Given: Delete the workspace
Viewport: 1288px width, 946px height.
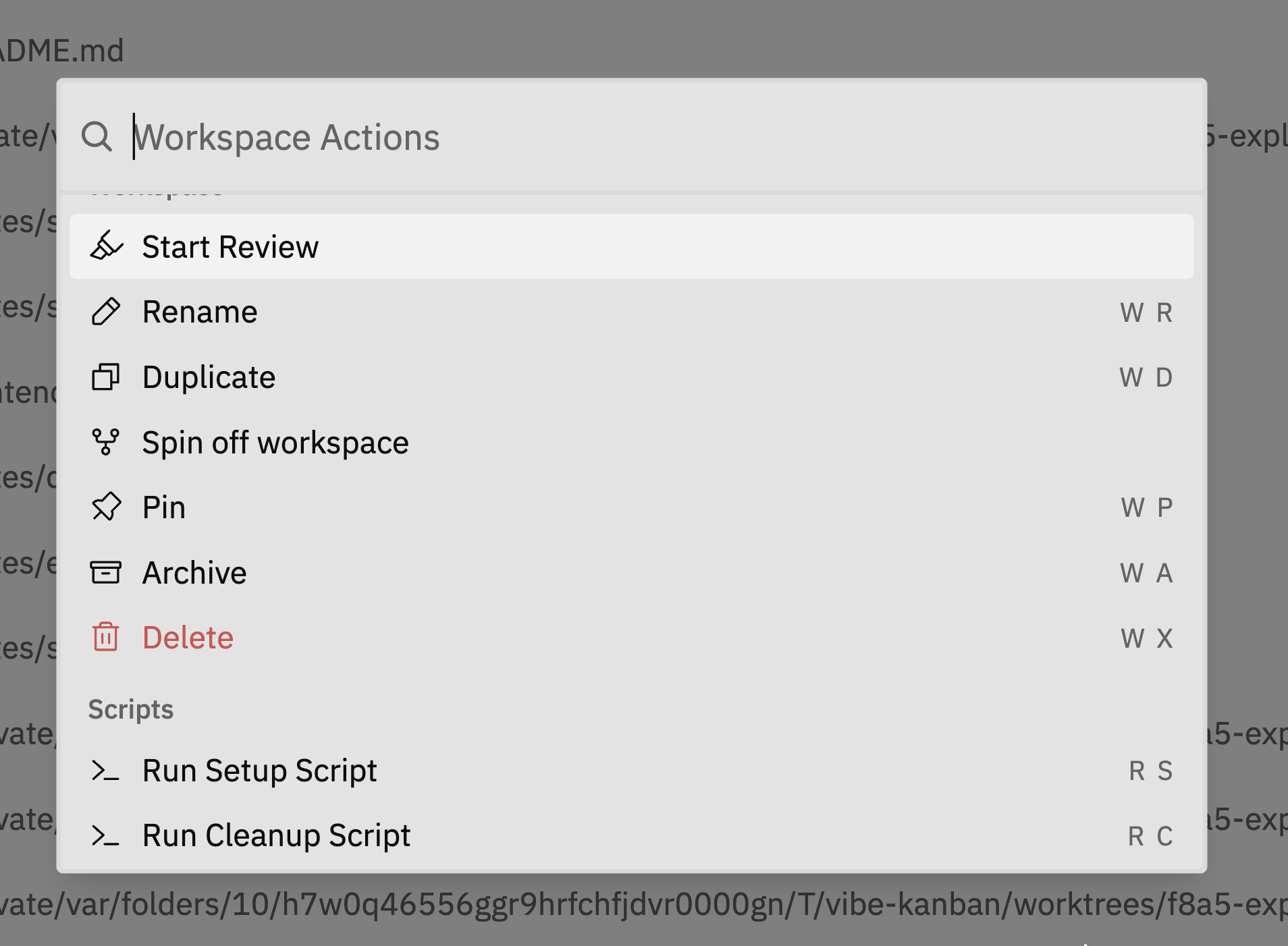Looking at the screenshot, I should 188,636.
